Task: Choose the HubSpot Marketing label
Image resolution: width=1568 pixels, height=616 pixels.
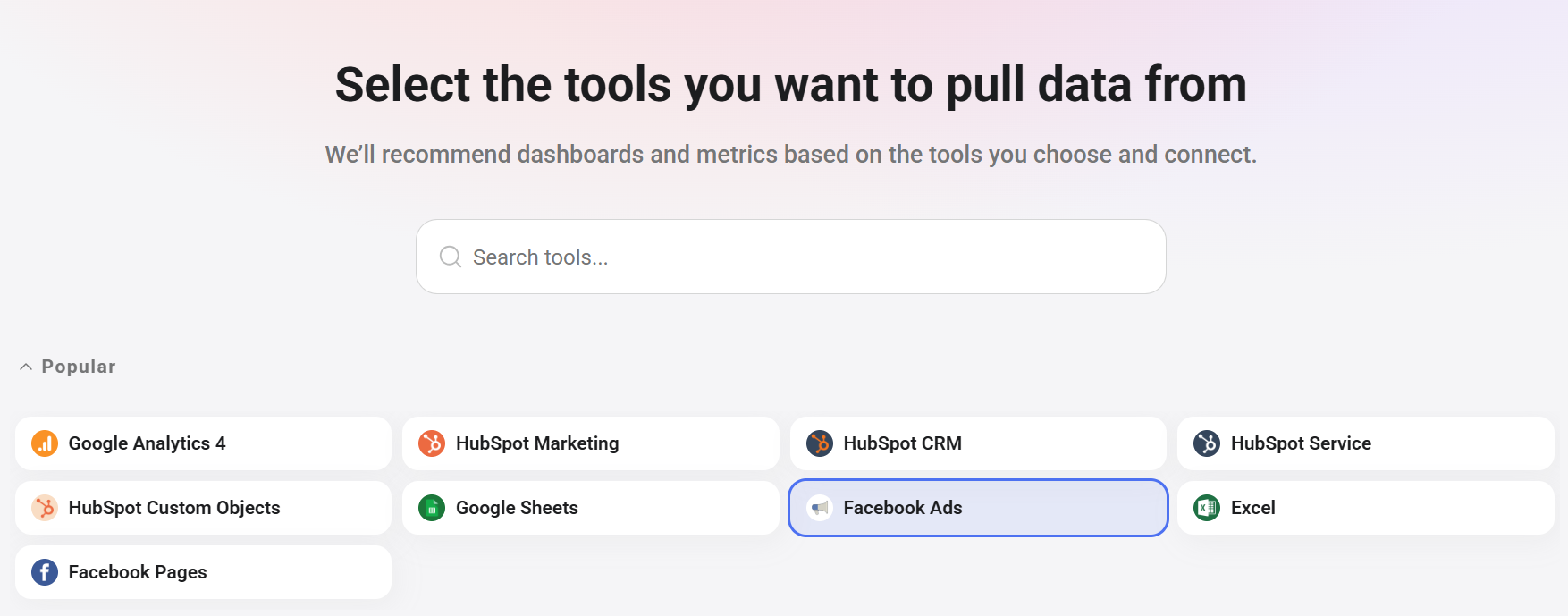Action: 537,443
